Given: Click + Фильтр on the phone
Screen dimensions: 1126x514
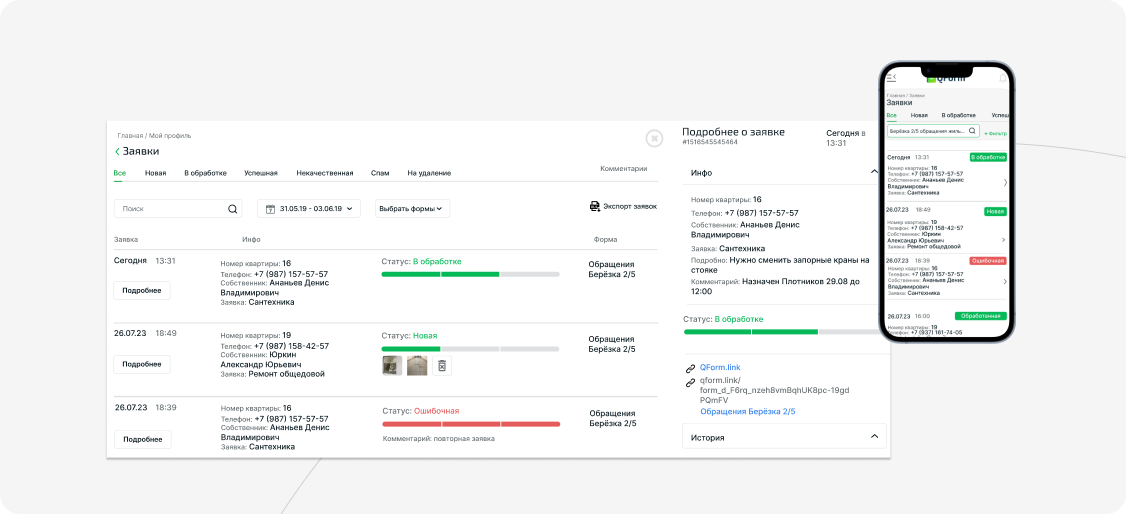Looking at the screenshot, I should point(996,134).
